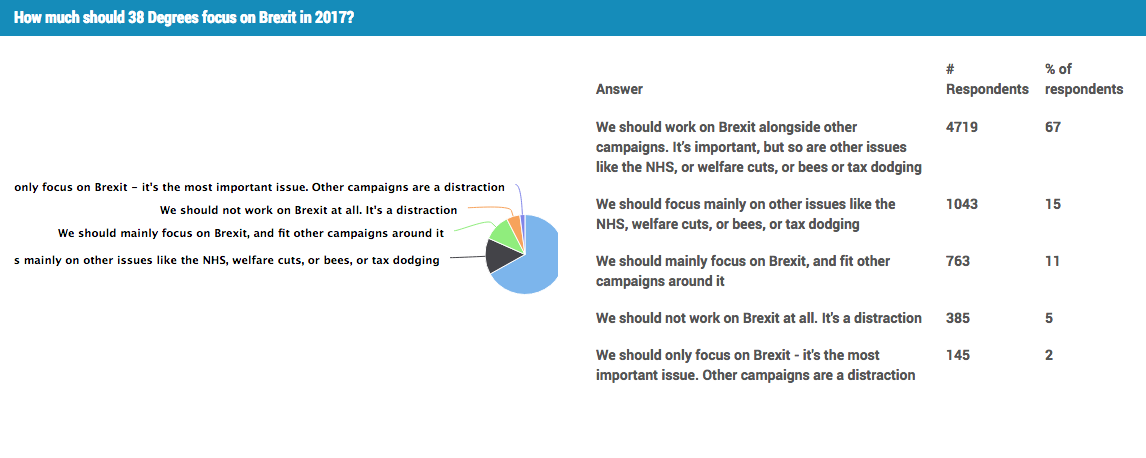Click the 'Answer' column header

coord(619,89)
